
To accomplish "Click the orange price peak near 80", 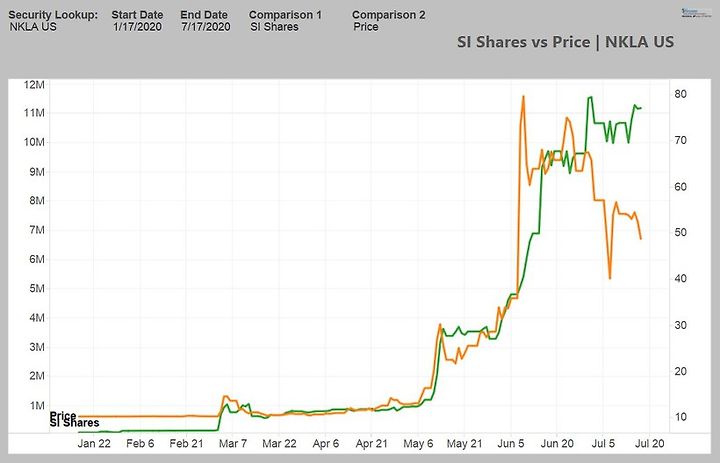I will 523,96.
